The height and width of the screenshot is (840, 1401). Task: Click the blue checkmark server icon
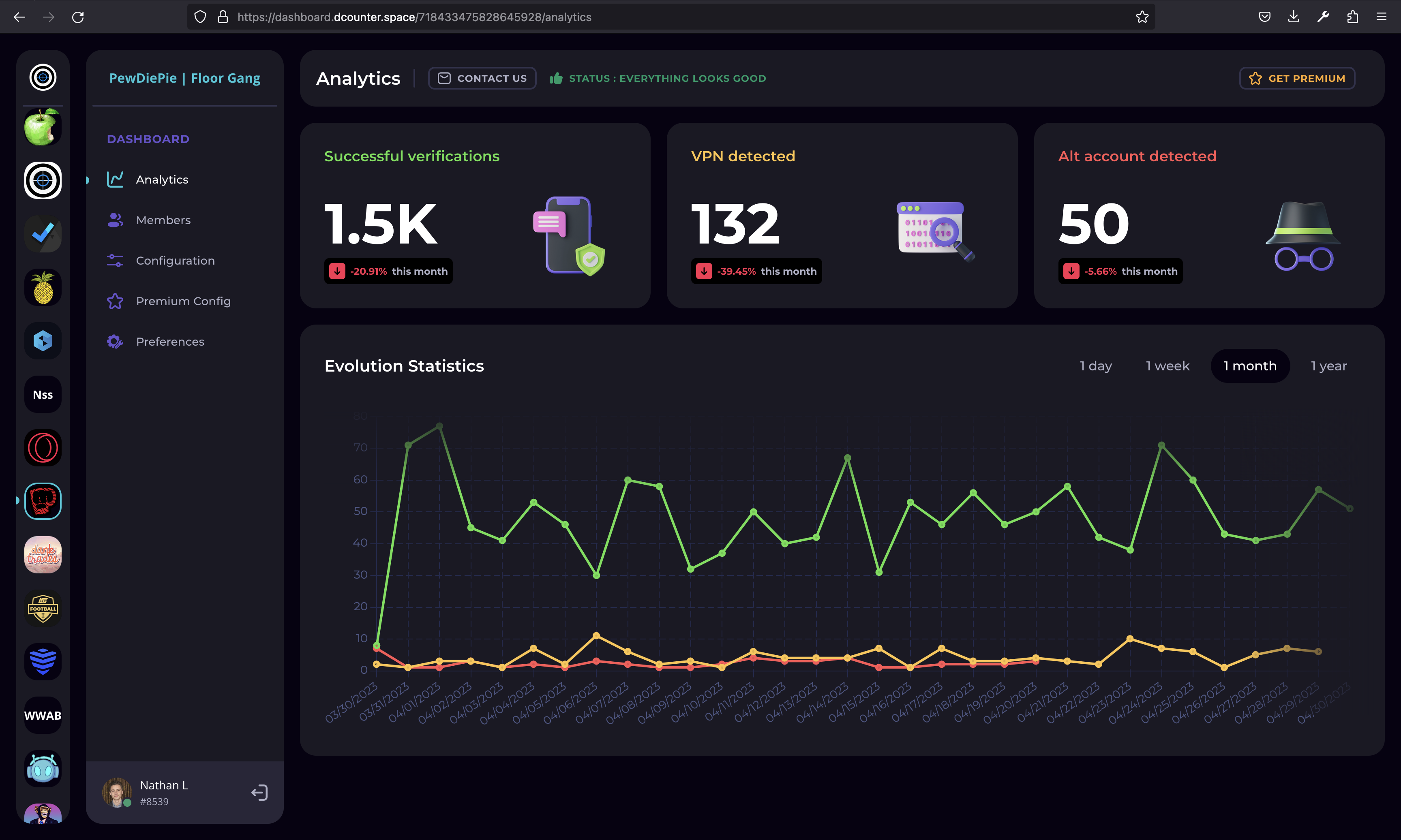tap(43, 233)
